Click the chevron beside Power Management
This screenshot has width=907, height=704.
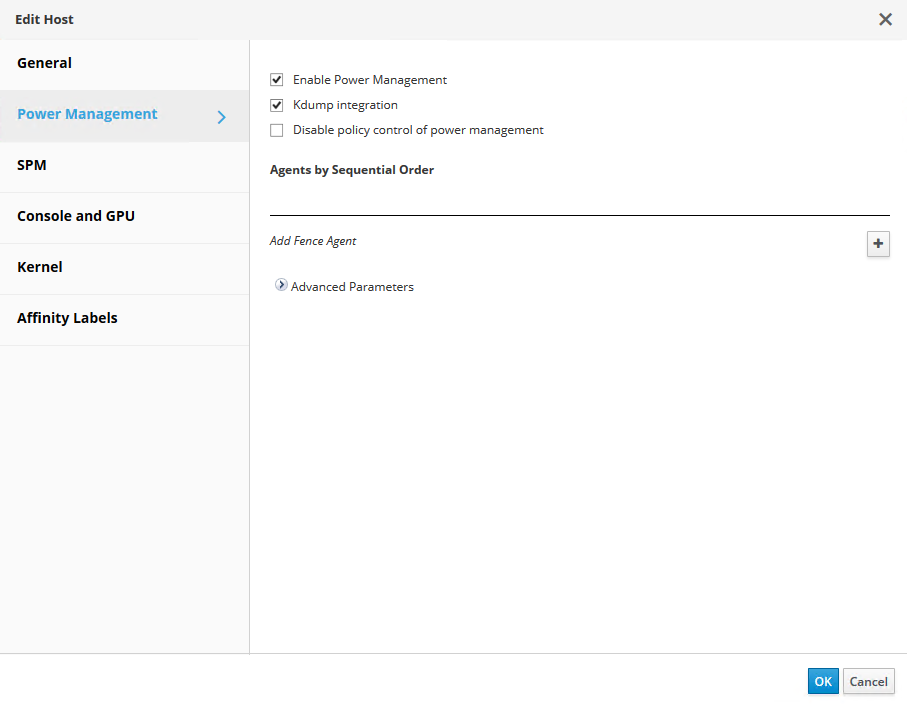tap(222, 117)
